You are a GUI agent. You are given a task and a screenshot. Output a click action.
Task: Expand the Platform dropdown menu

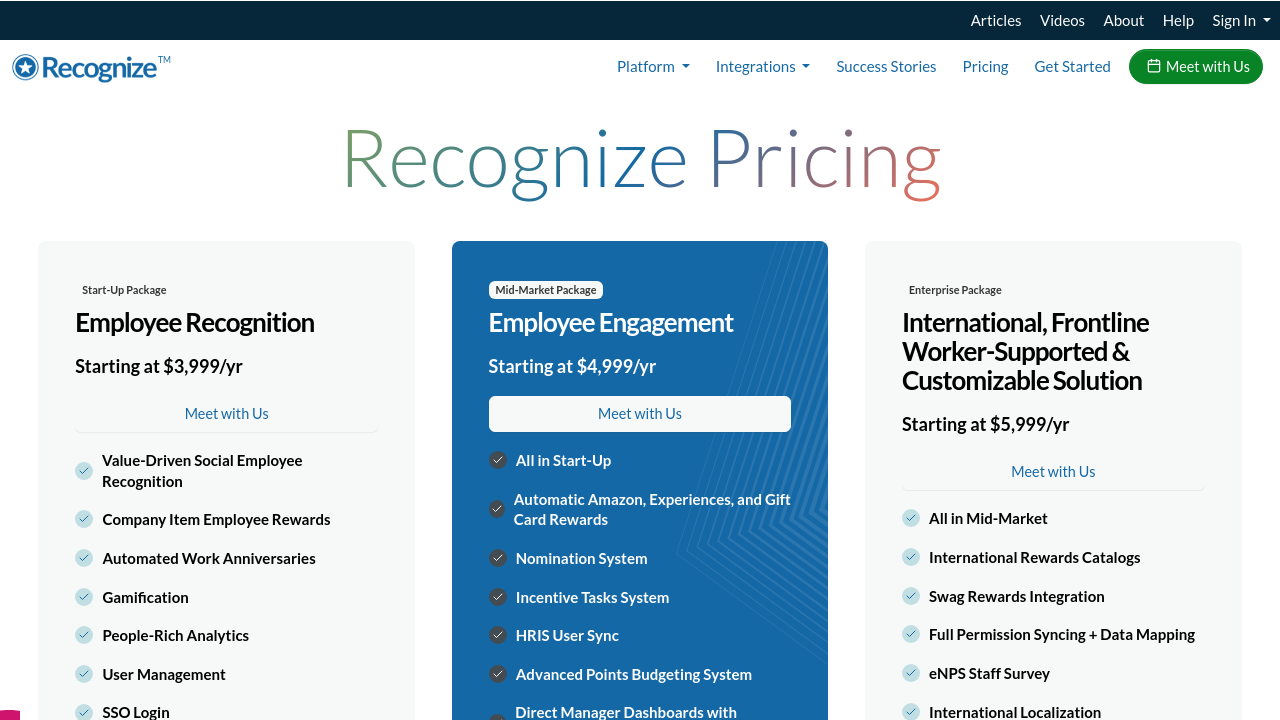(x=653, y=67)
